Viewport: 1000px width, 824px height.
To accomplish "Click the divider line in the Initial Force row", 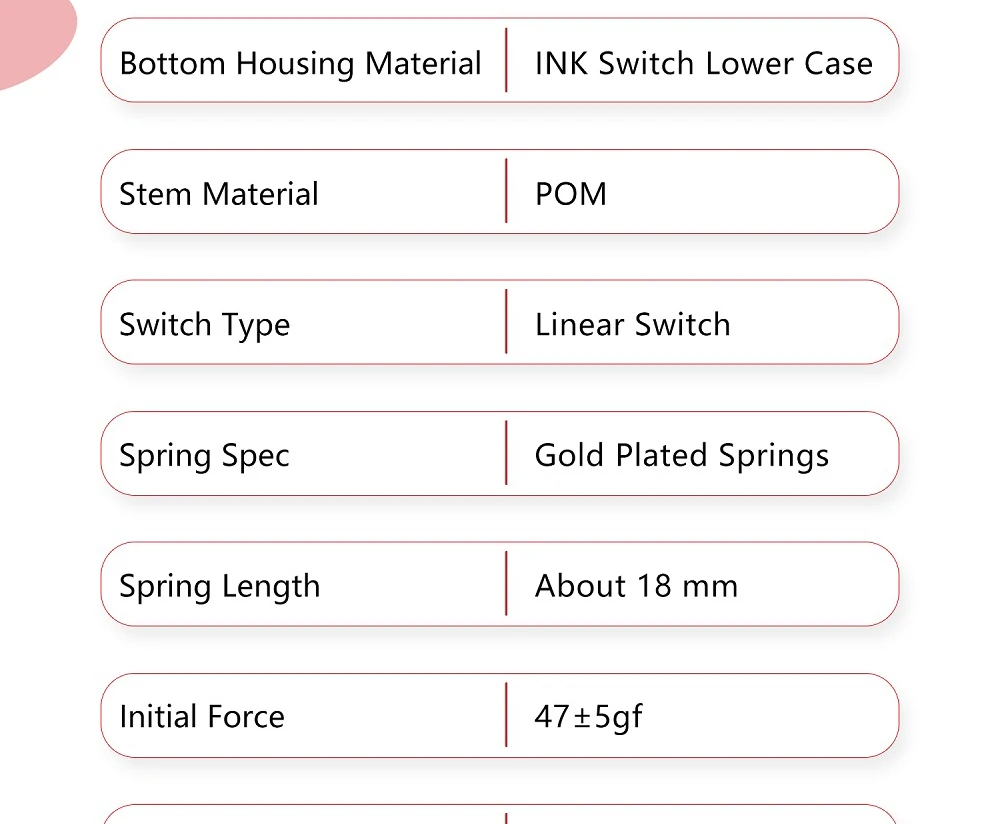I will [506, 714].
